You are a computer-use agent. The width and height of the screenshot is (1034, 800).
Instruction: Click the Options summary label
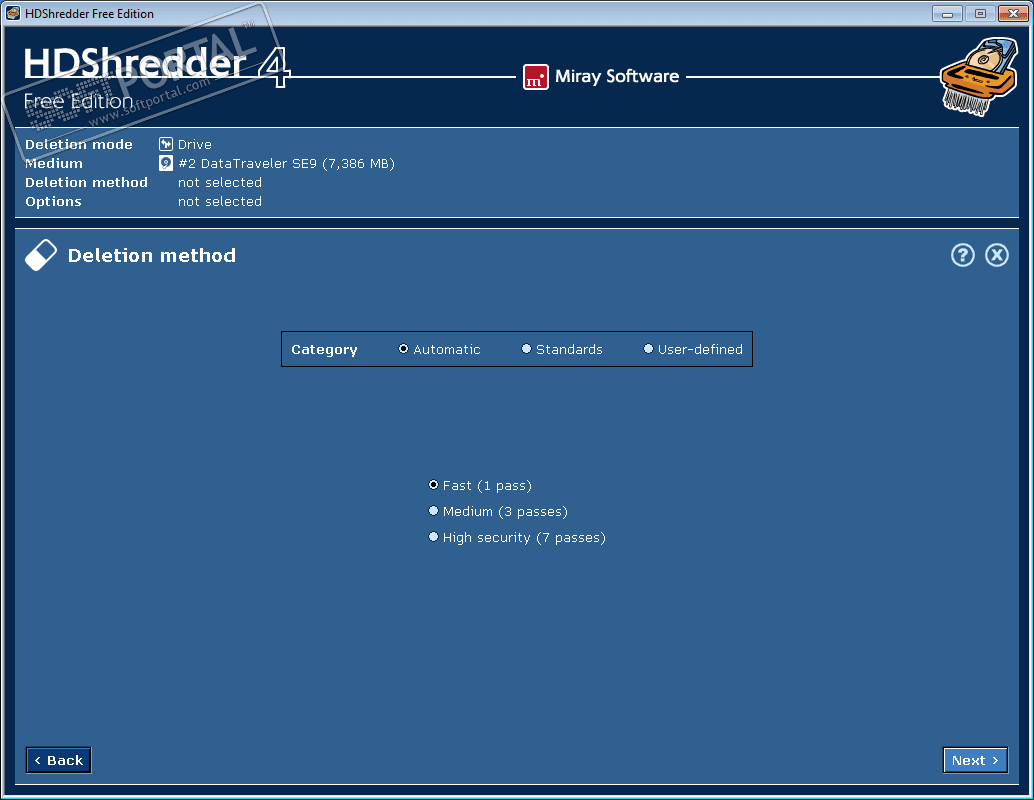pyautogui.click(x=53, y=202)
